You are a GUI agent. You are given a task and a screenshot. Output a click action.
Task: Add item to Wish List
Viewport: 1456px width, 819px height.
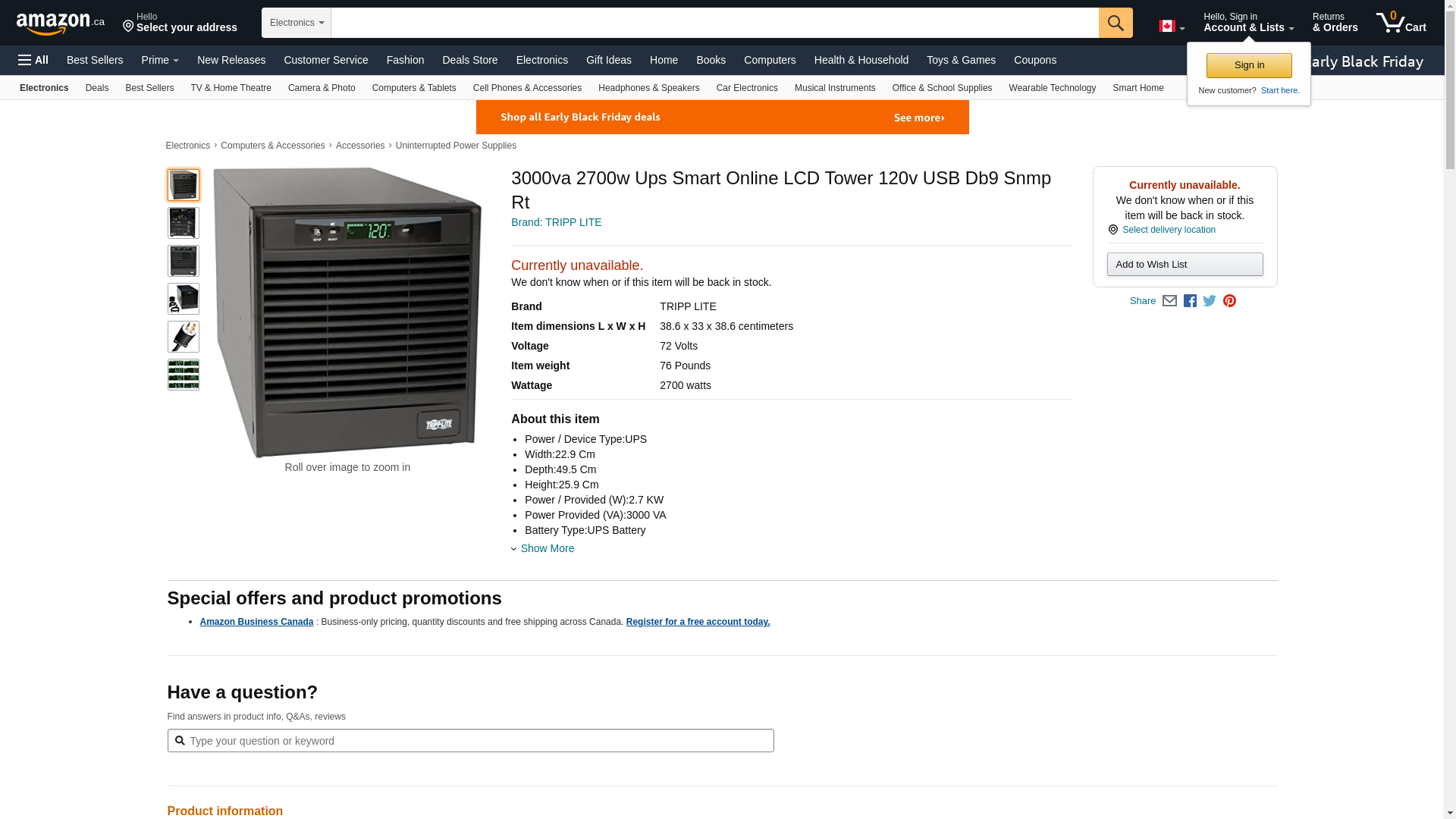(1185, 264)
